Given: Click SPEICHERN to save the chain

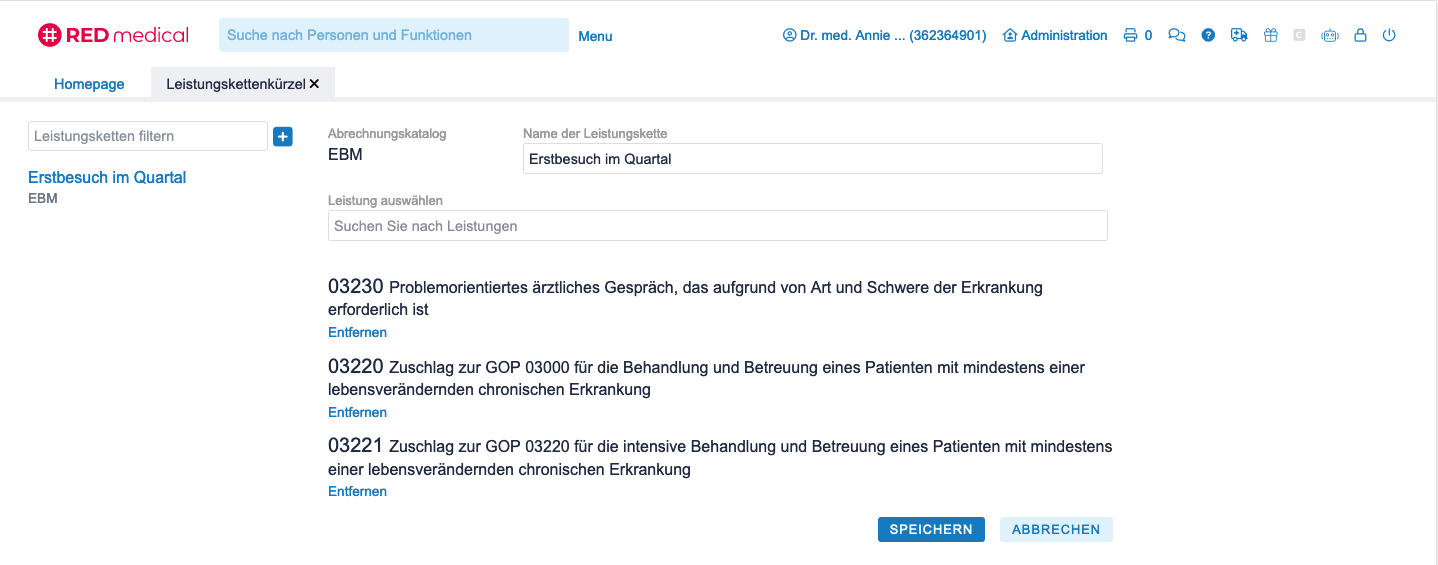Looking at the screenshot, I should click(930, 530).
